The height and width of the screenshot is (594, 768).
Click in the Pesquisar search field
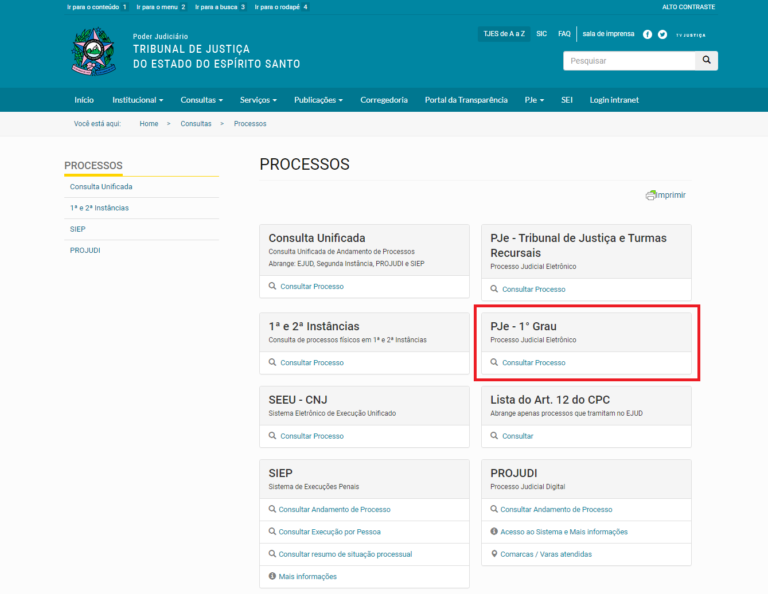629,61
